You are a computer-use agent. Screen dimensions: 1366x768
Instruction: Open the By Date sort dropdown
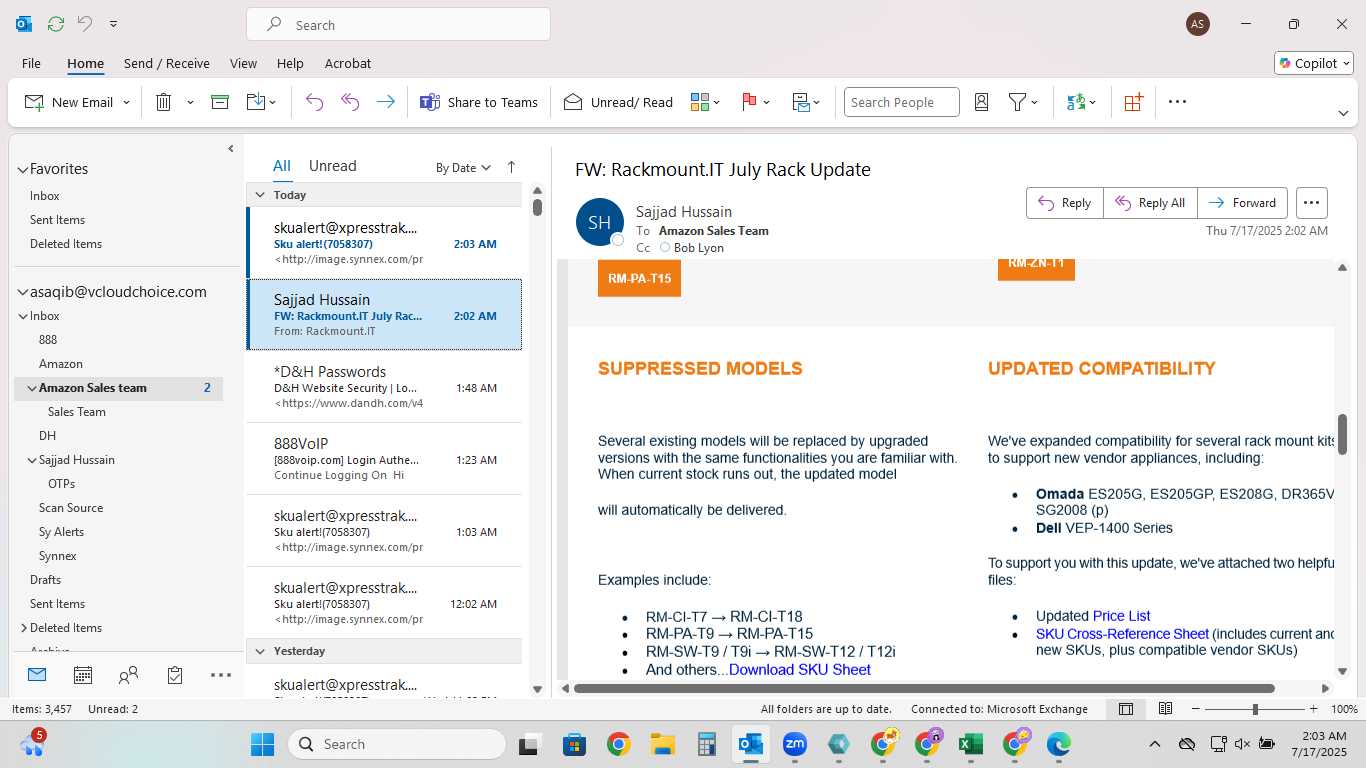click(463, 168)
